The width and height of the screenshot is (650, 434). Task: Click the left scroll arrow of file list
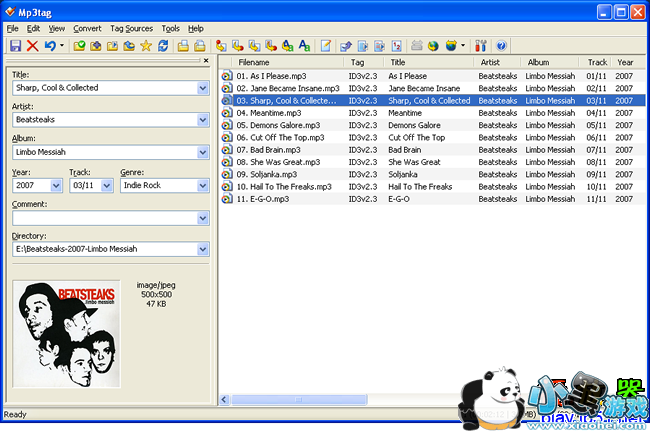click(x=224, y=400)
